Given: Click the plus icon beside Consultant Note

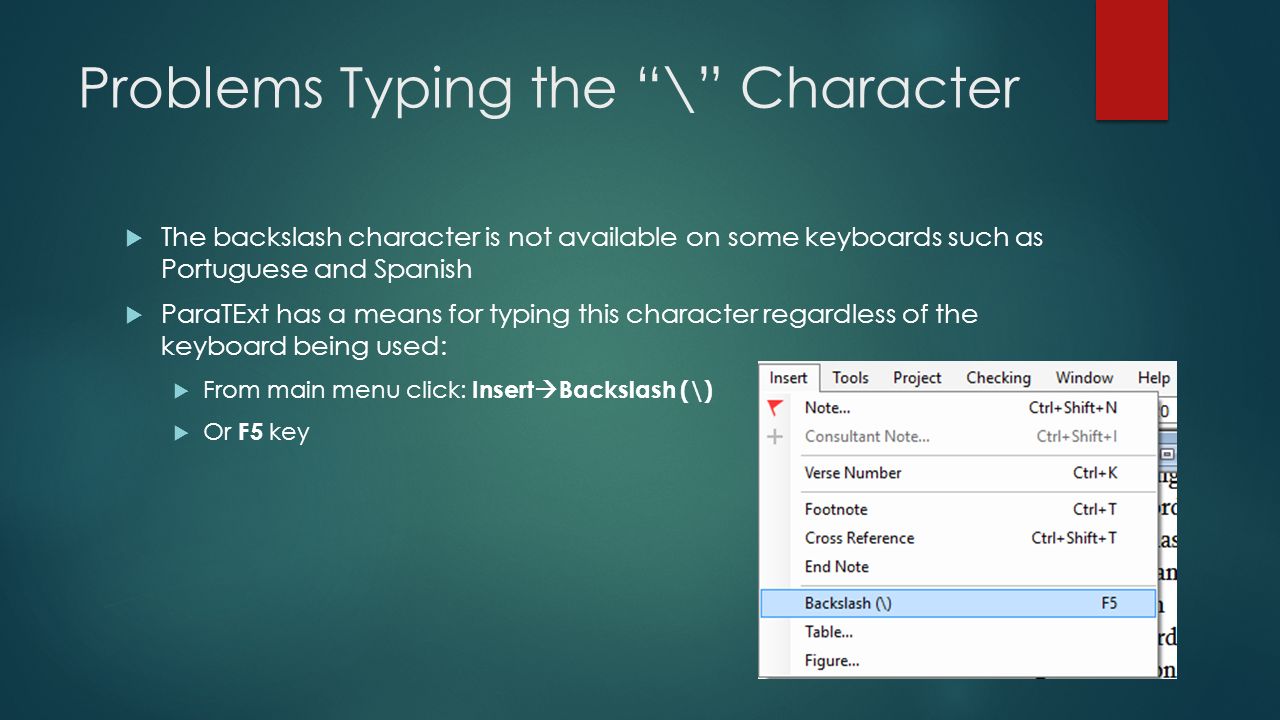Looking at the screenshot, I should tap(775, 437).
